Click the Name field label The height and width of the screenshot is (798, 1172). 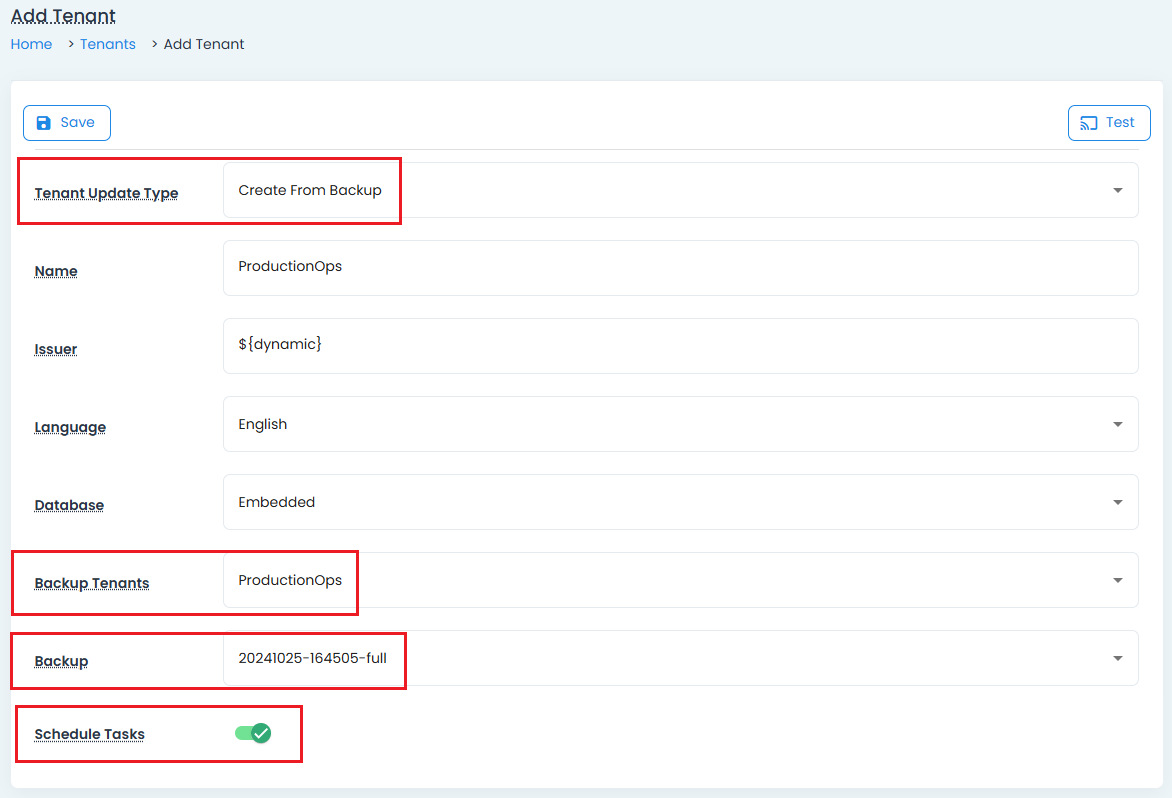click(56, 271)
